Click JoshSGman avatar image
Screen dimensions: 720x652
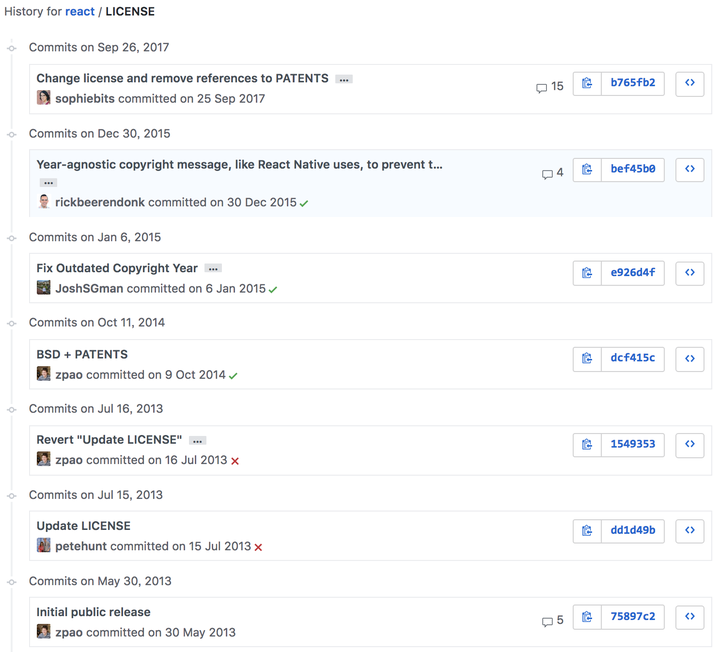pos(44,287)
